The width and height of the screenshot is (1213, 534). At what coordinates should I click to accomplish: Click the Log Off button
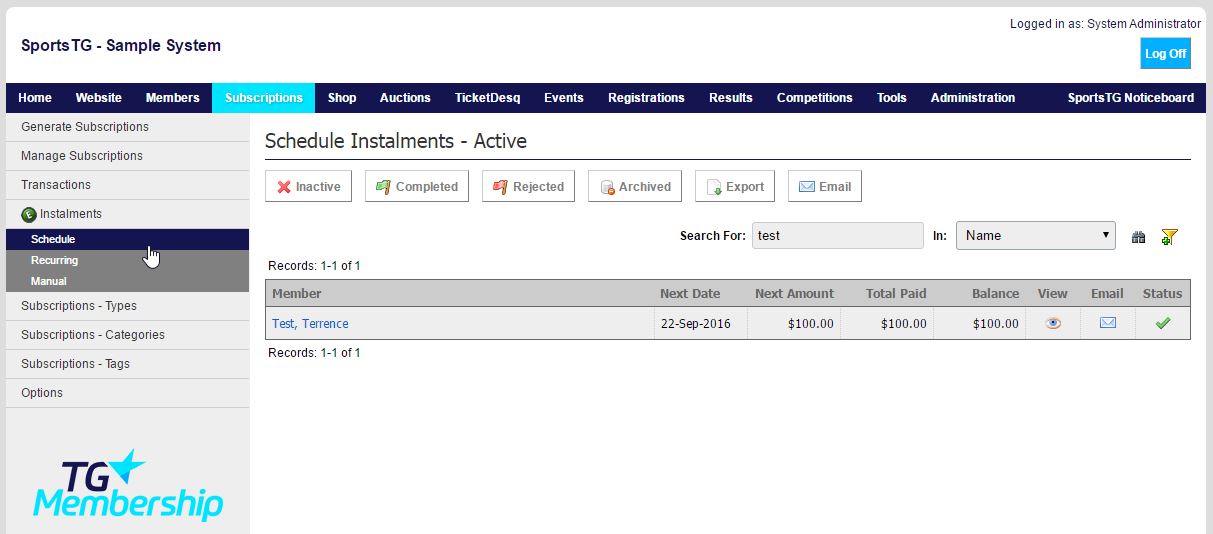[x=1166, y=54]
